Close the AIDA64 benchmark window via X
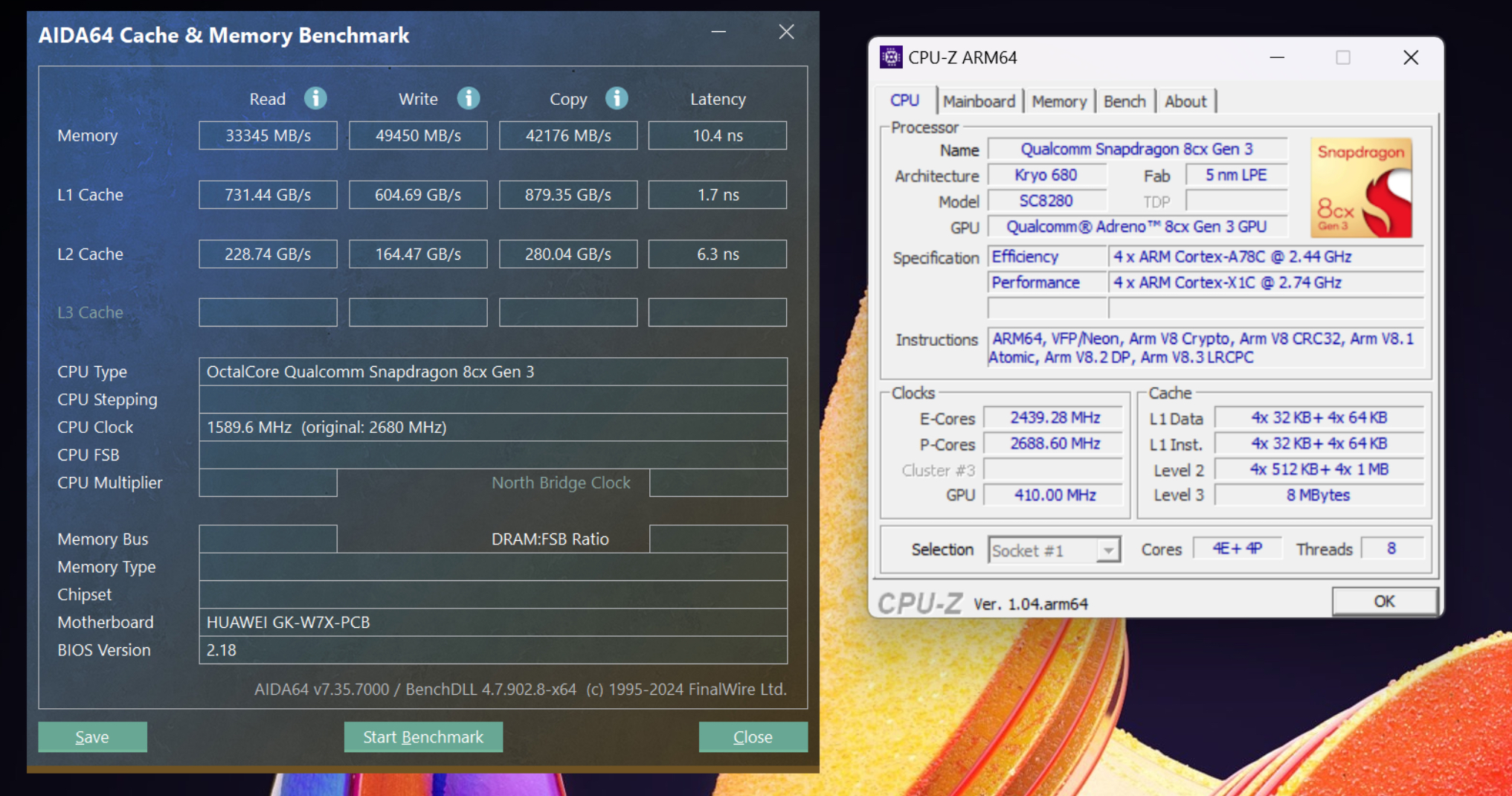 pos(786,32)
